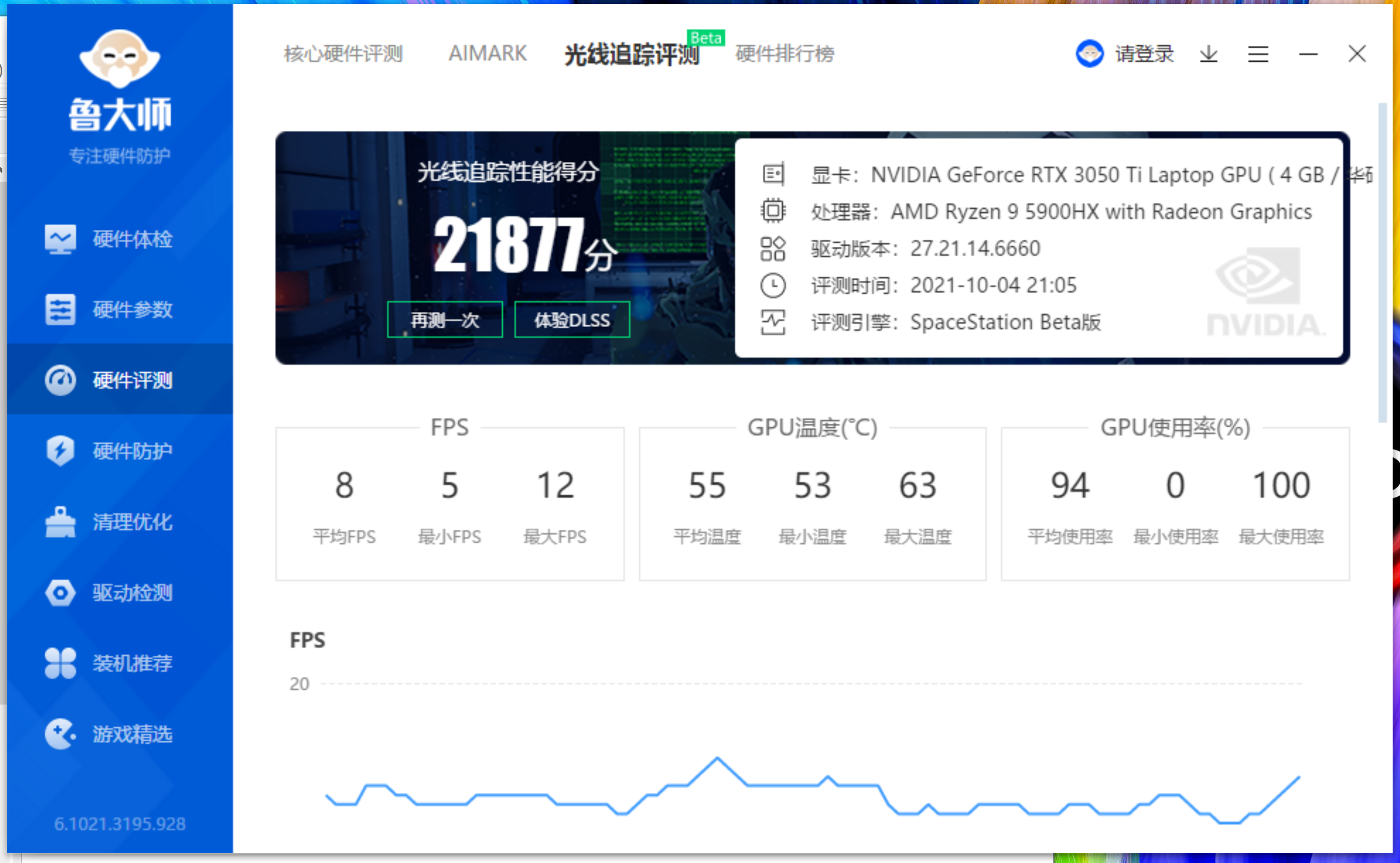The image size is (1400, 863).
Task: Click 驱动检测 sidebar menu label
Action: point(132,593)
